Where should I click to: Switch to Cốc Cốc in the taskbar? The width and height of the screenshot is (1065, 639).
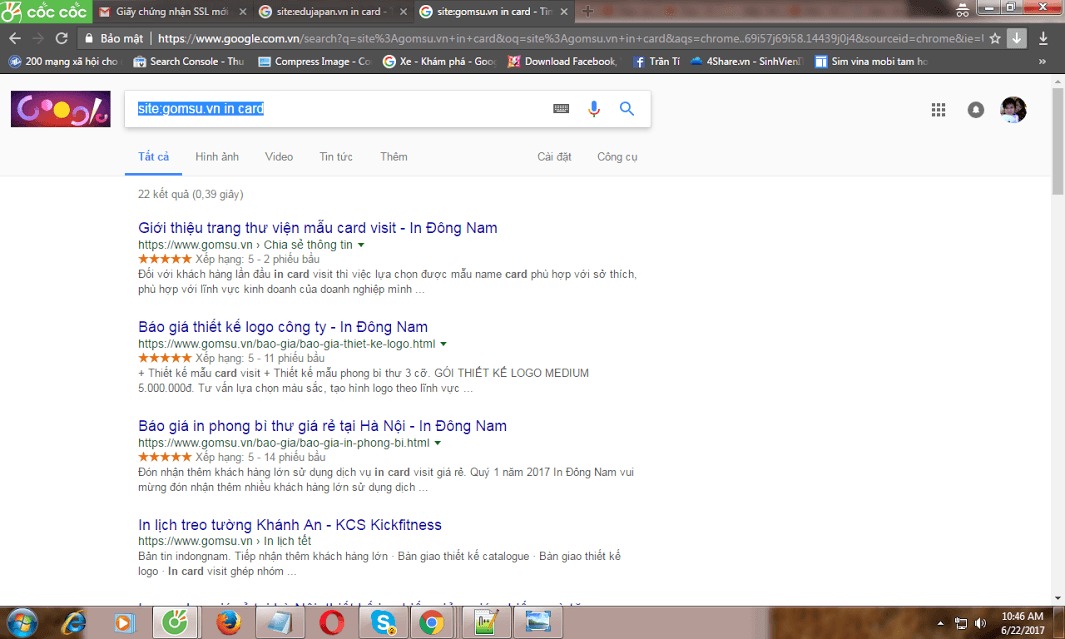tap(175, 623)
